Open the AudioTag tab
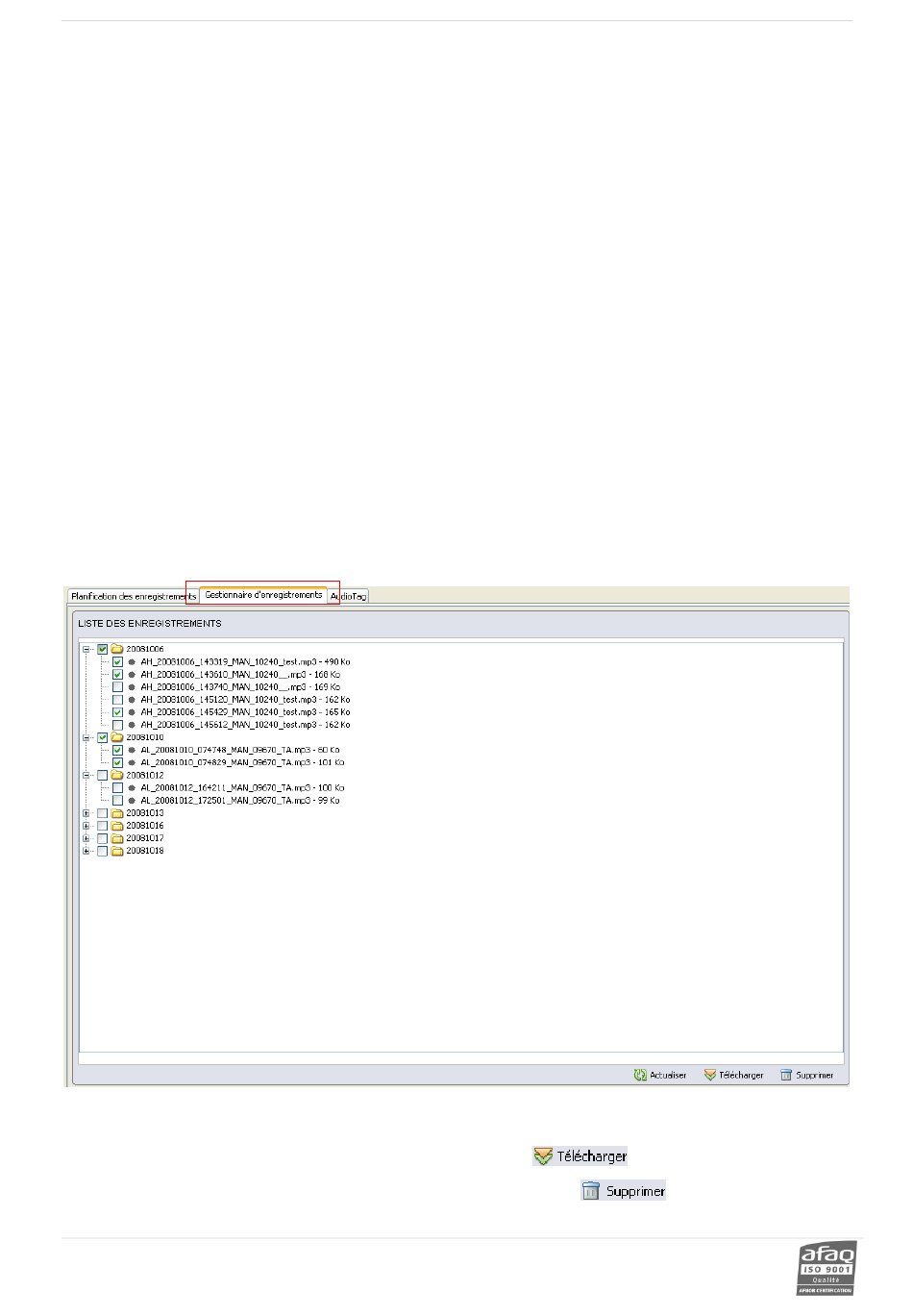 pyautogui.click(x=349, y=597)
